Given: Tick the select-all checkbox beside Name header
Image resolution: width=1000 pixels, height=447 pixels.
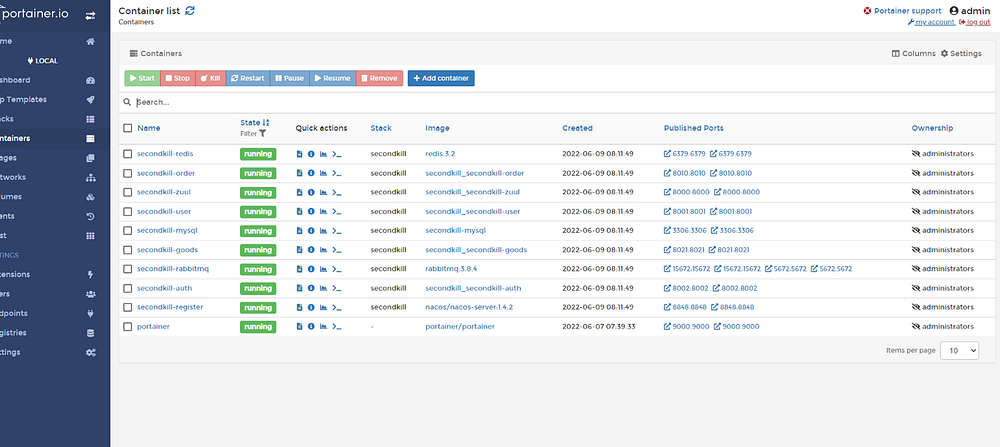Looking at the screenshot, I should [x=128, y=128].
